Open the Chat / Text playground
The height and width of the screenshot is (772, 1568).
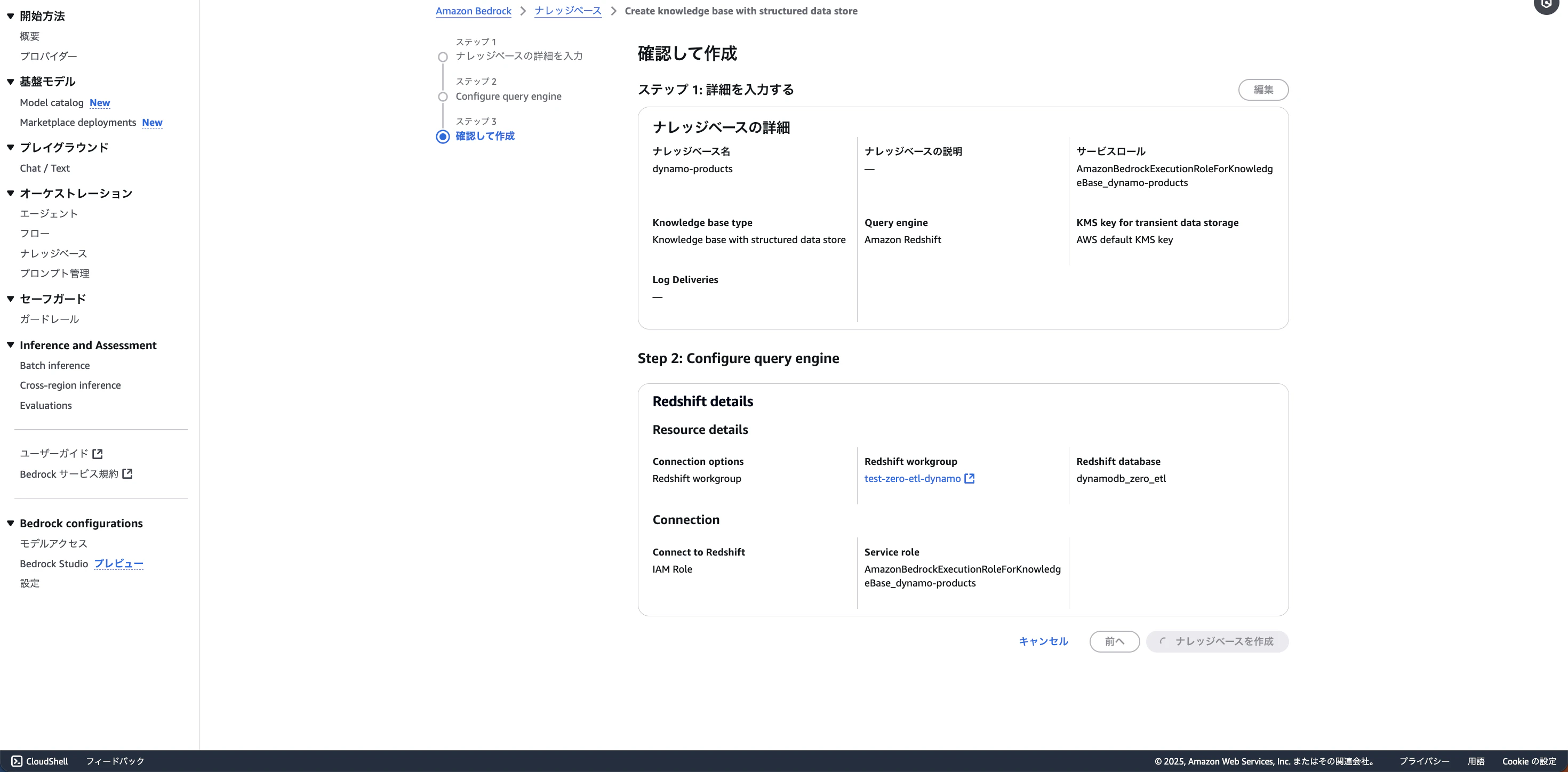click(x=44, y=168)
